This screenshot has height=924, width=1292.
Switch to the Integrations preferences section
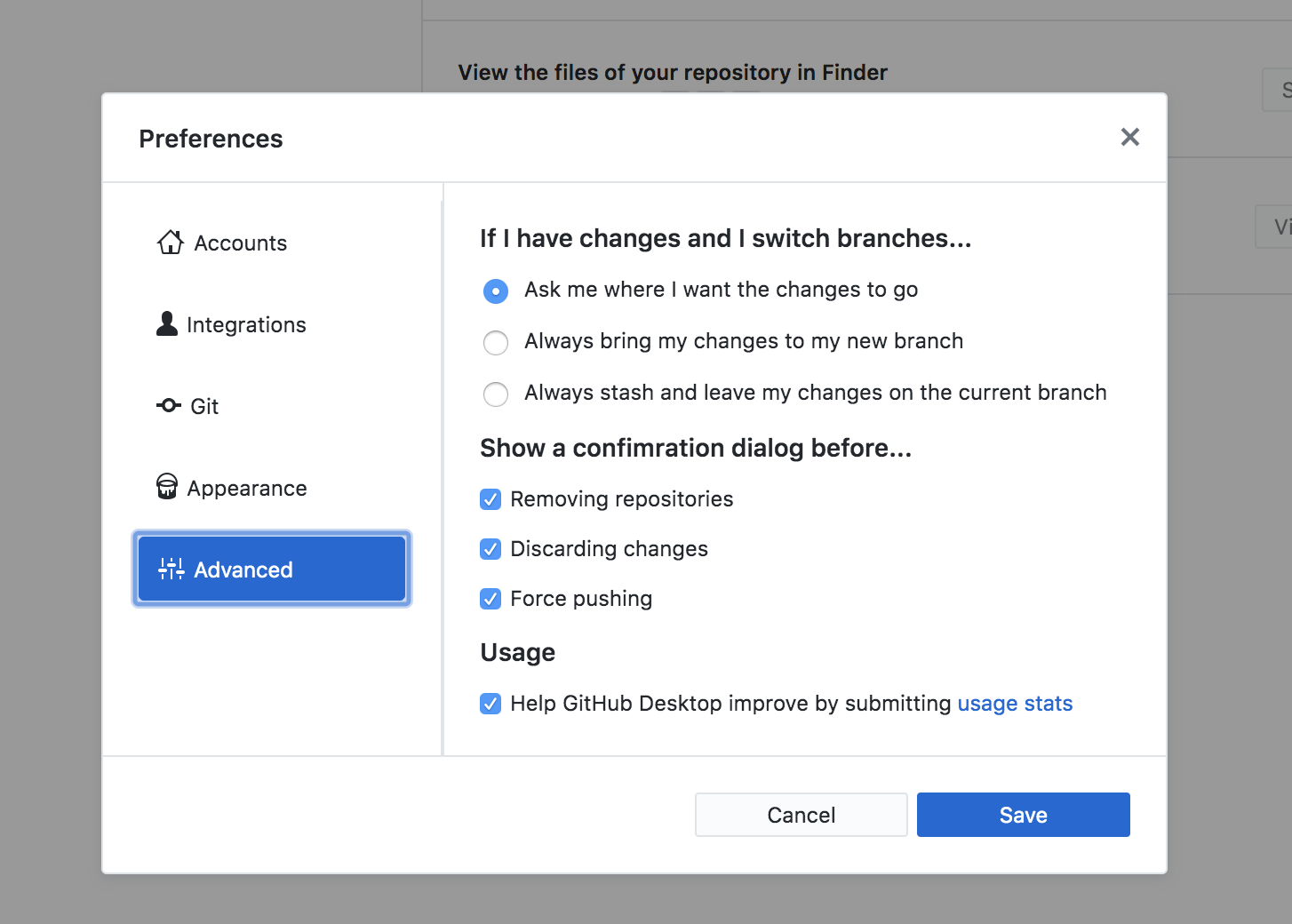246,324
